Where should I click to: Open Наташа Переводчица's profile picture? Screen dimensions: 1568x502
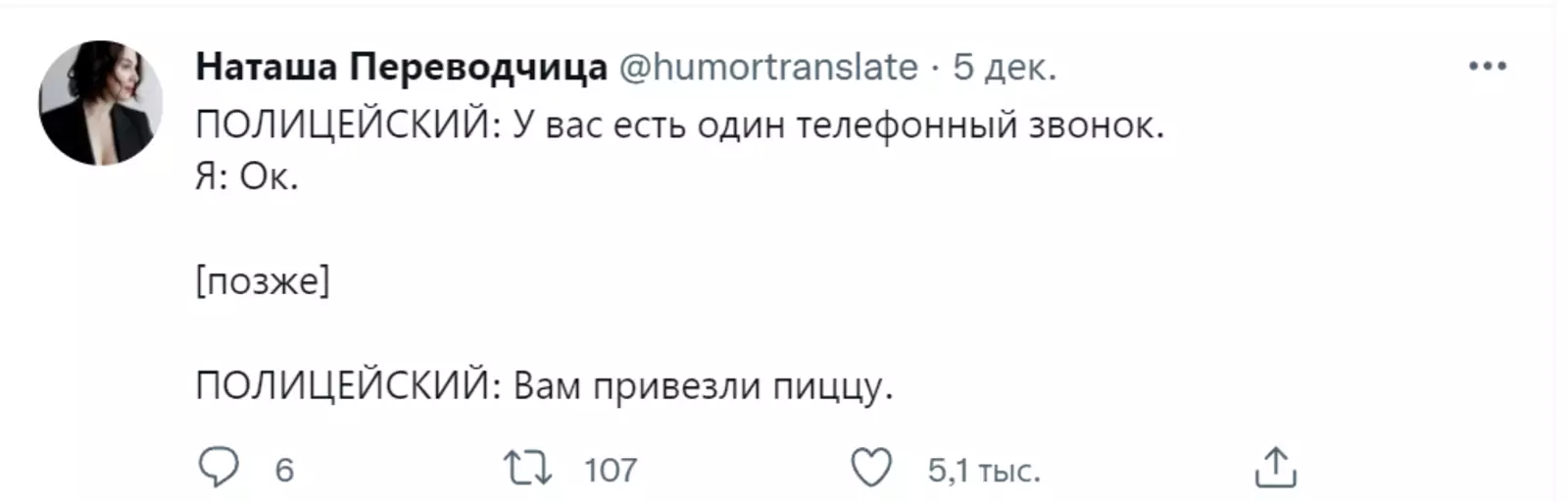(100, 103)
